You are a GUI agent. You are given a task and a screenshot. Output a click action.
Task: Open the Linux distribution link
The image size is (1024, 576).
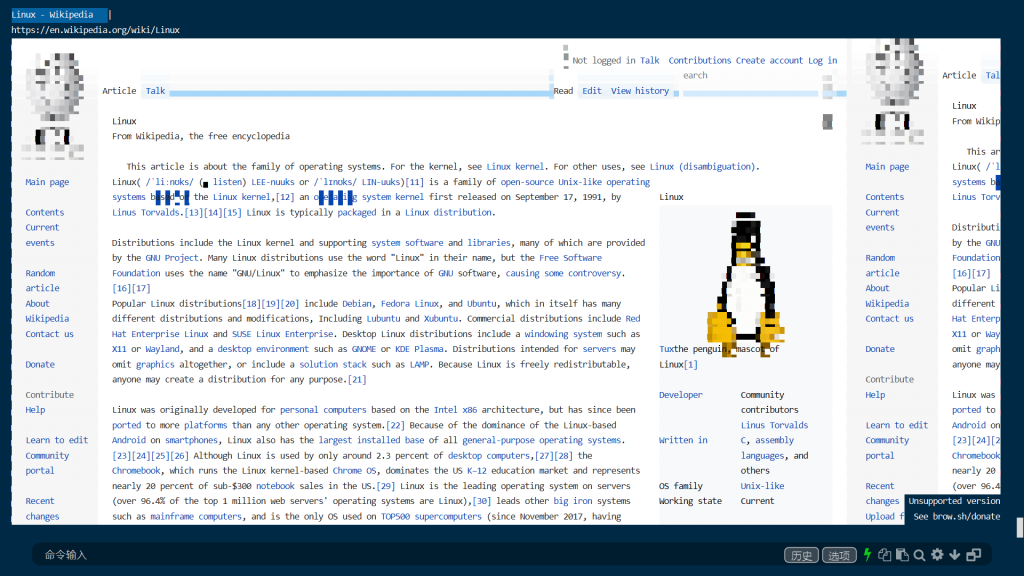coord(448,212)
